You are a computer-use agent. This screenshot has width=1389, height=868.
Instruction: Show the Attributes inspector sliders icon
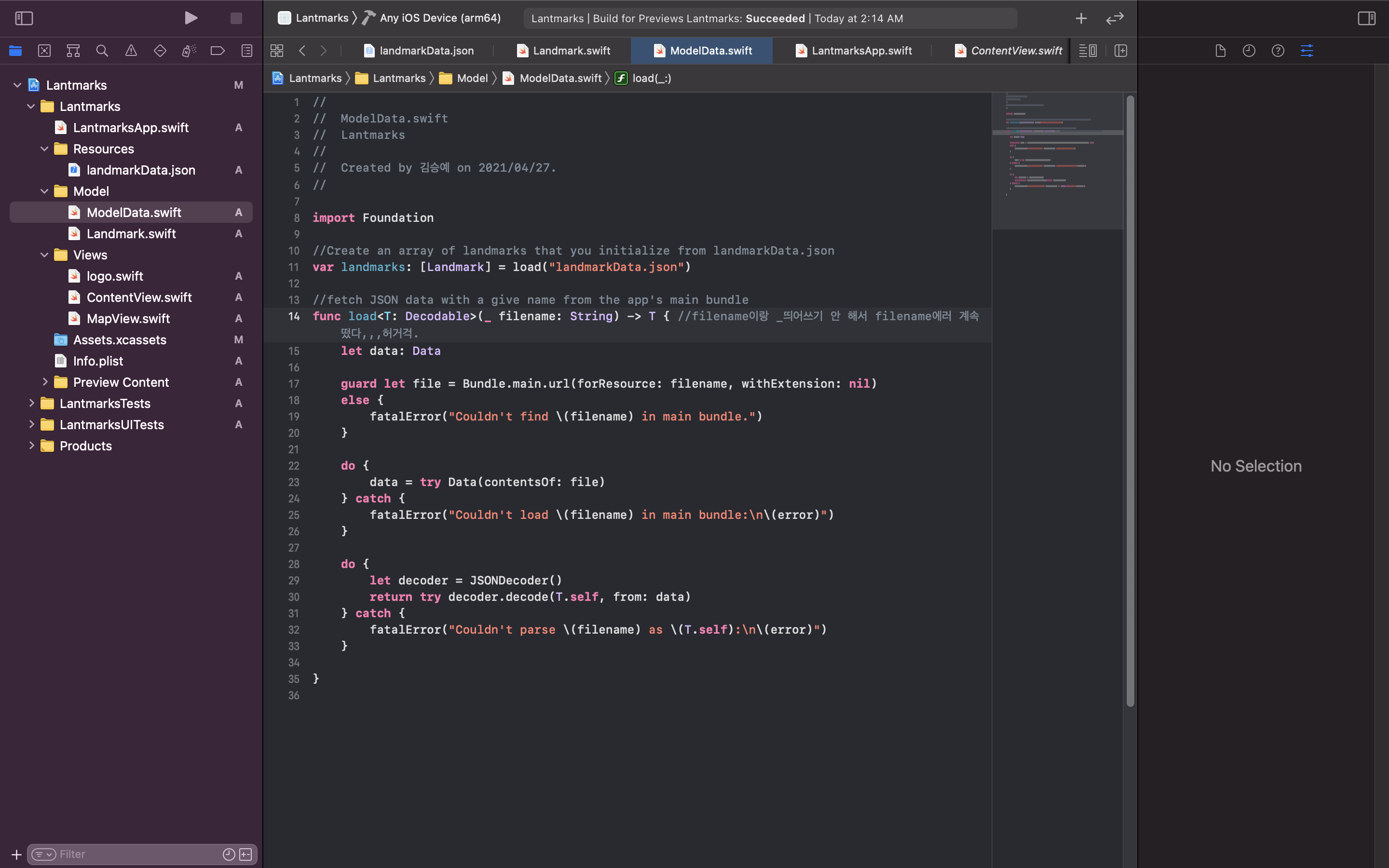(x=1307, y=51)
